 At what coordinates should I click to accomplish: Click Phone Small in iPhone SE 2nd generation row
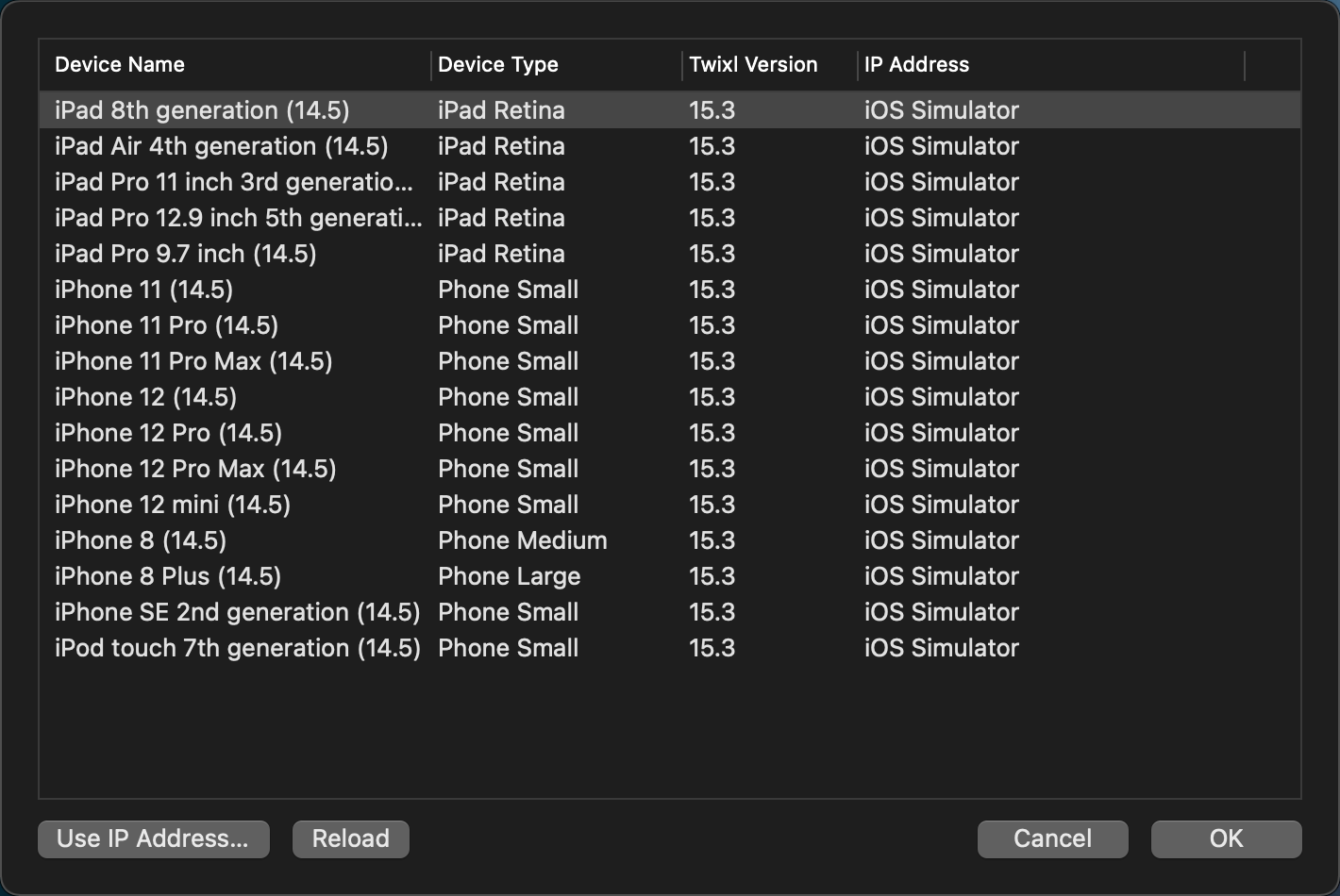click(509, 612)
